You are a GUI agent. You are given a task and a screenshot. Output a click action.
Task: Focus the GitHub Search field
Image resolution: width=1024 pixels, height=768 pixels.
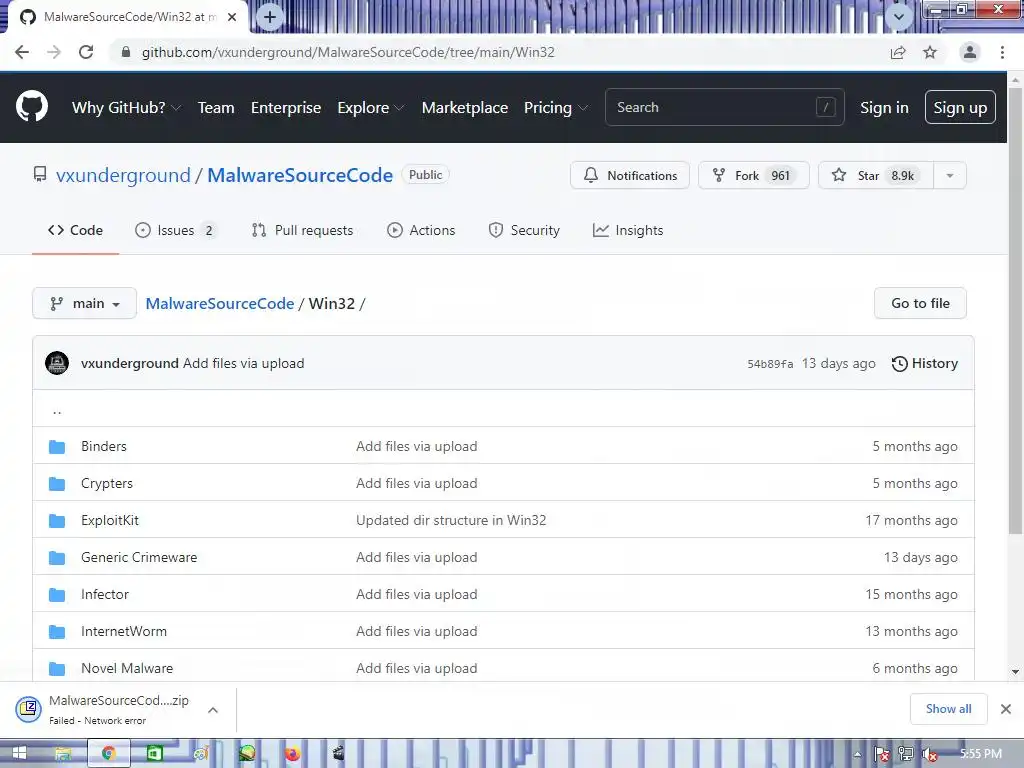pyautogui.click(x=724, y=107)
